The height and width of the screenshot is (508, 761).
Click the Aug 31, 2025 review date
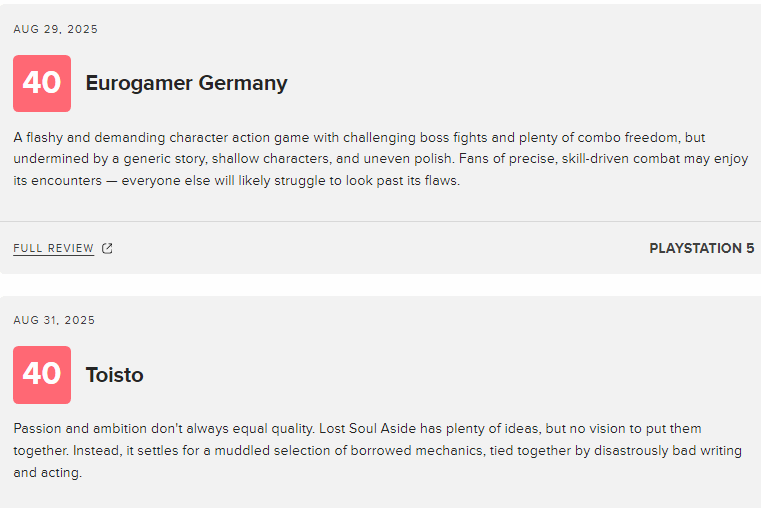pyautogui.click(x=55, y=320)
